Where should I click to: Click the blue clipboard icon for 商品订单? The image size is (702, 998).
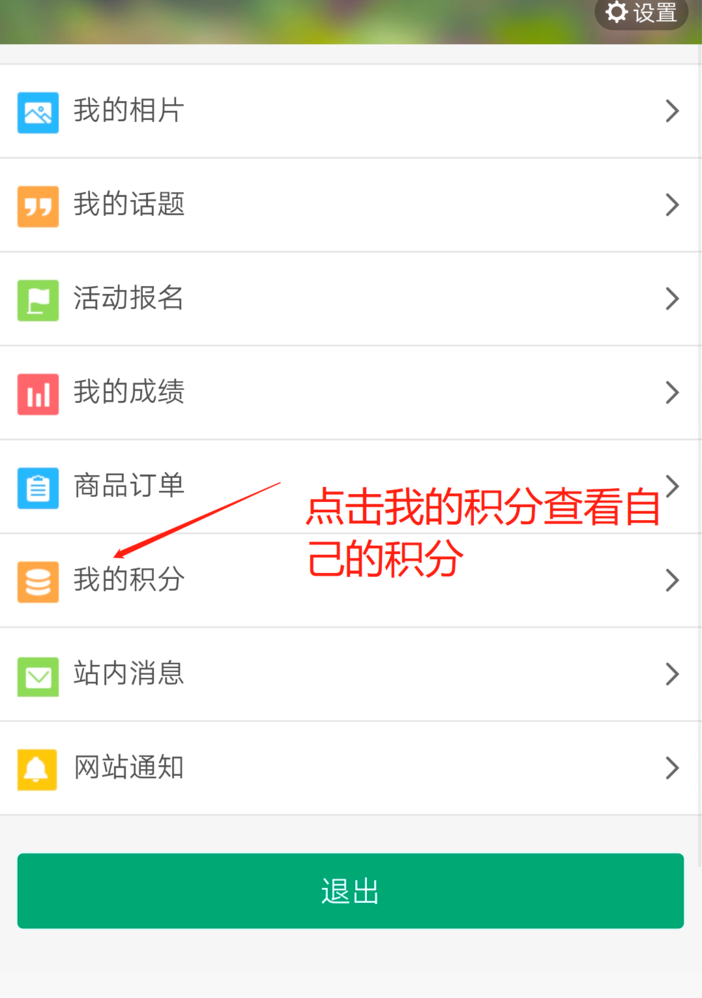[38, 488]
